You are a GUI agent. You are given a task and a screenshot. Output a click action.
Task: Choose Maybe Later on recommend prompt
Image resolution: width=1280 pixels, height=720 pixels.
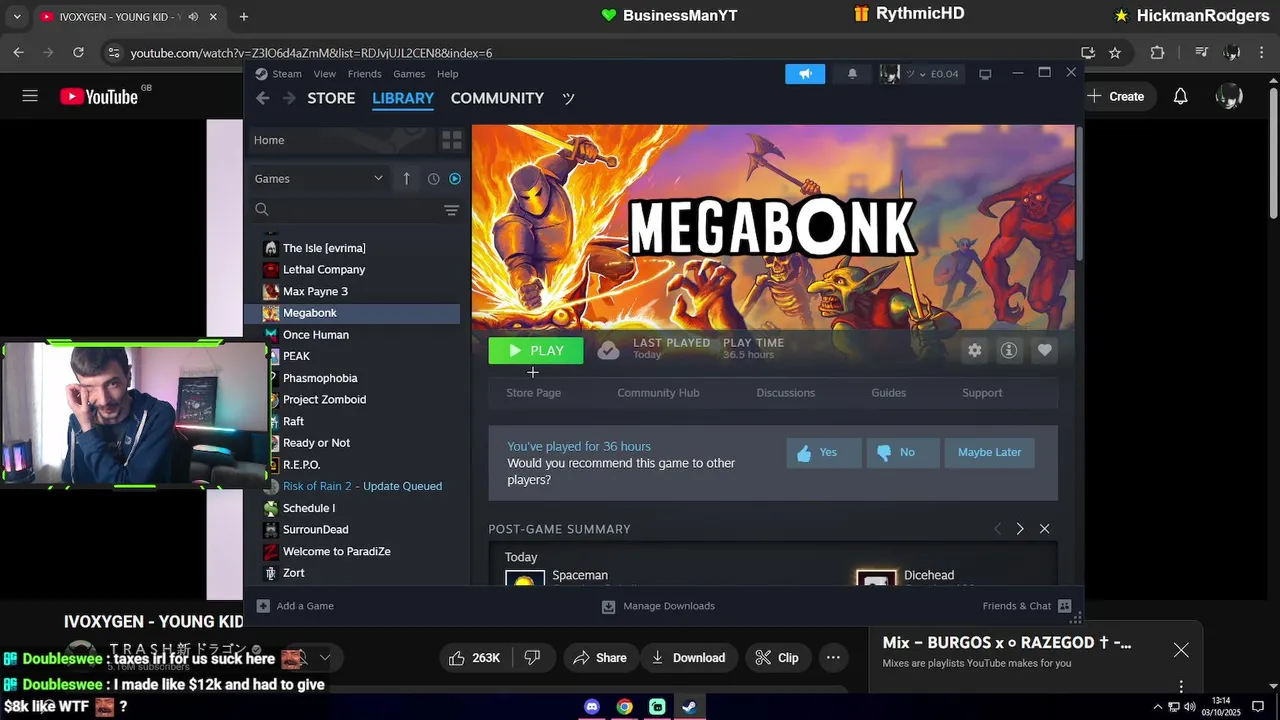[x=989, y=453]
